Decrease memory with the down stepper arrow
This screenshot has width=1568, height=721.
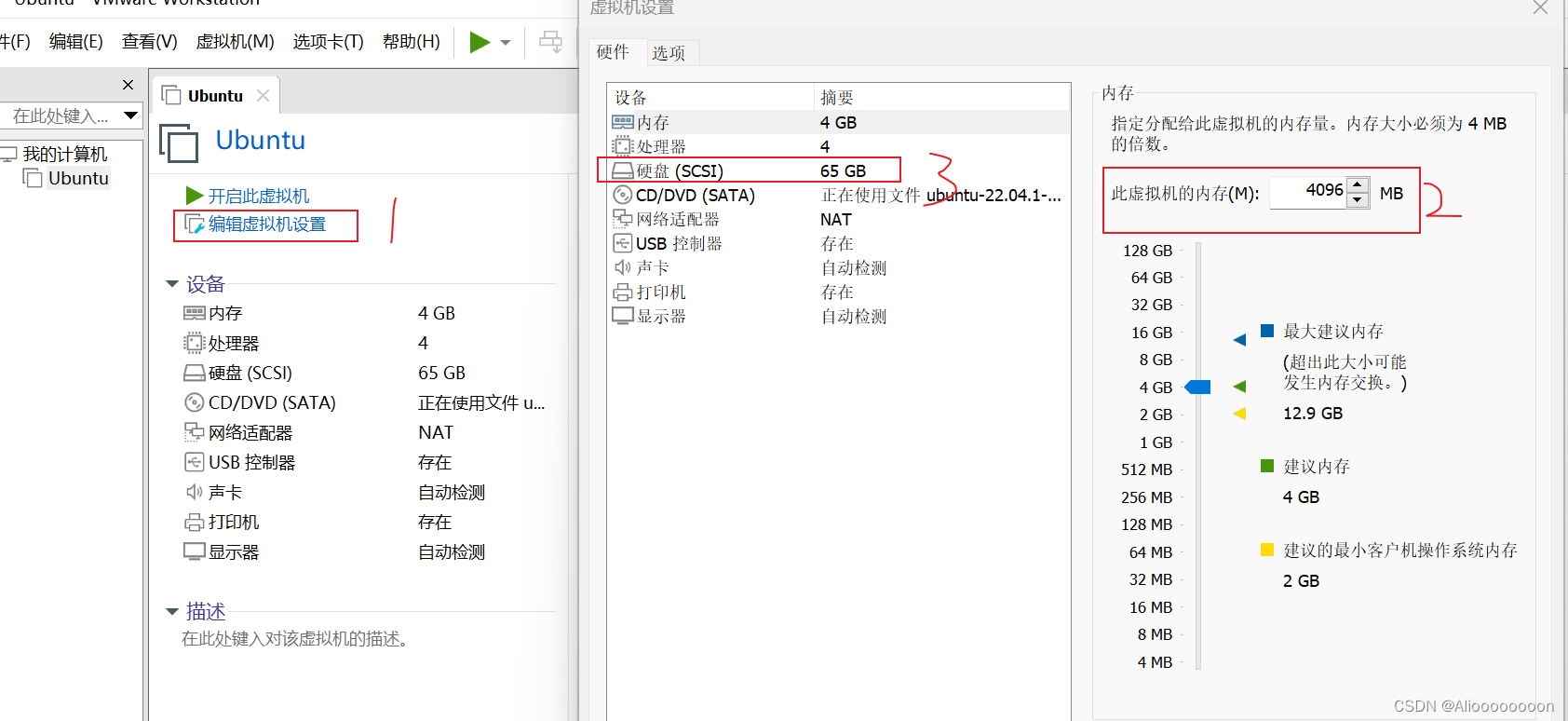coord(1358,200)
